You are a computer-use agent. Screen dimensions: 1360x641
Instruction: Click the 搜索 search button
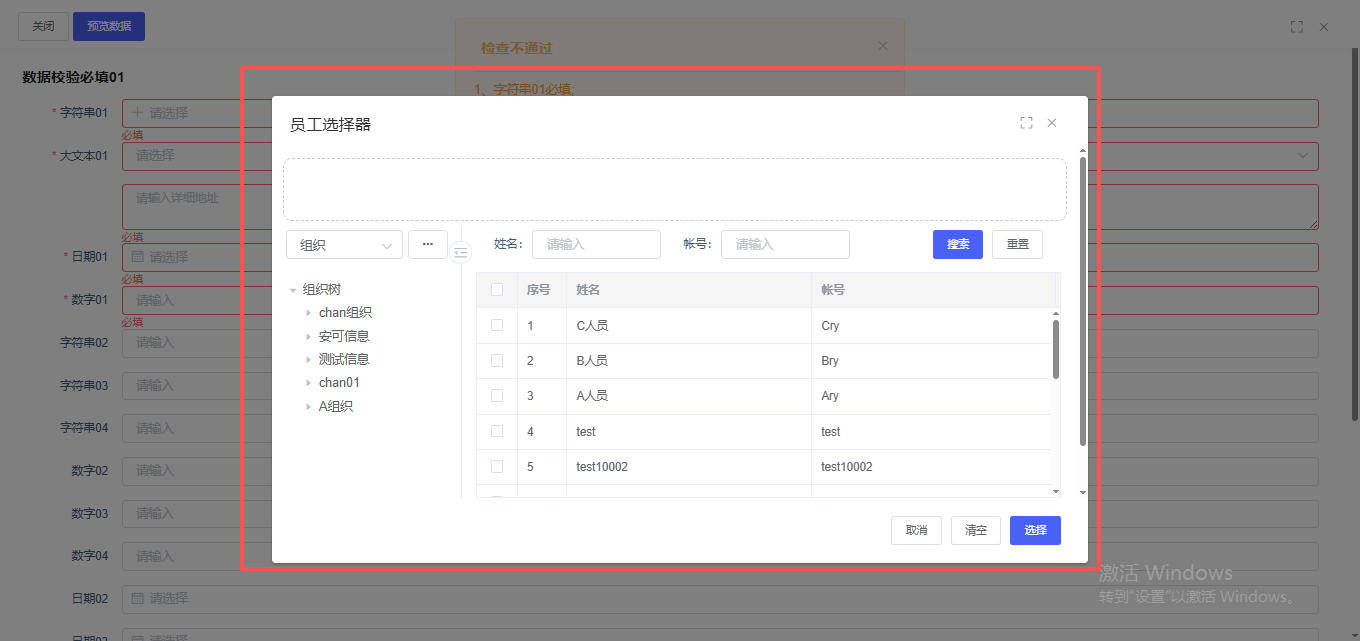[x=957, y=245]
